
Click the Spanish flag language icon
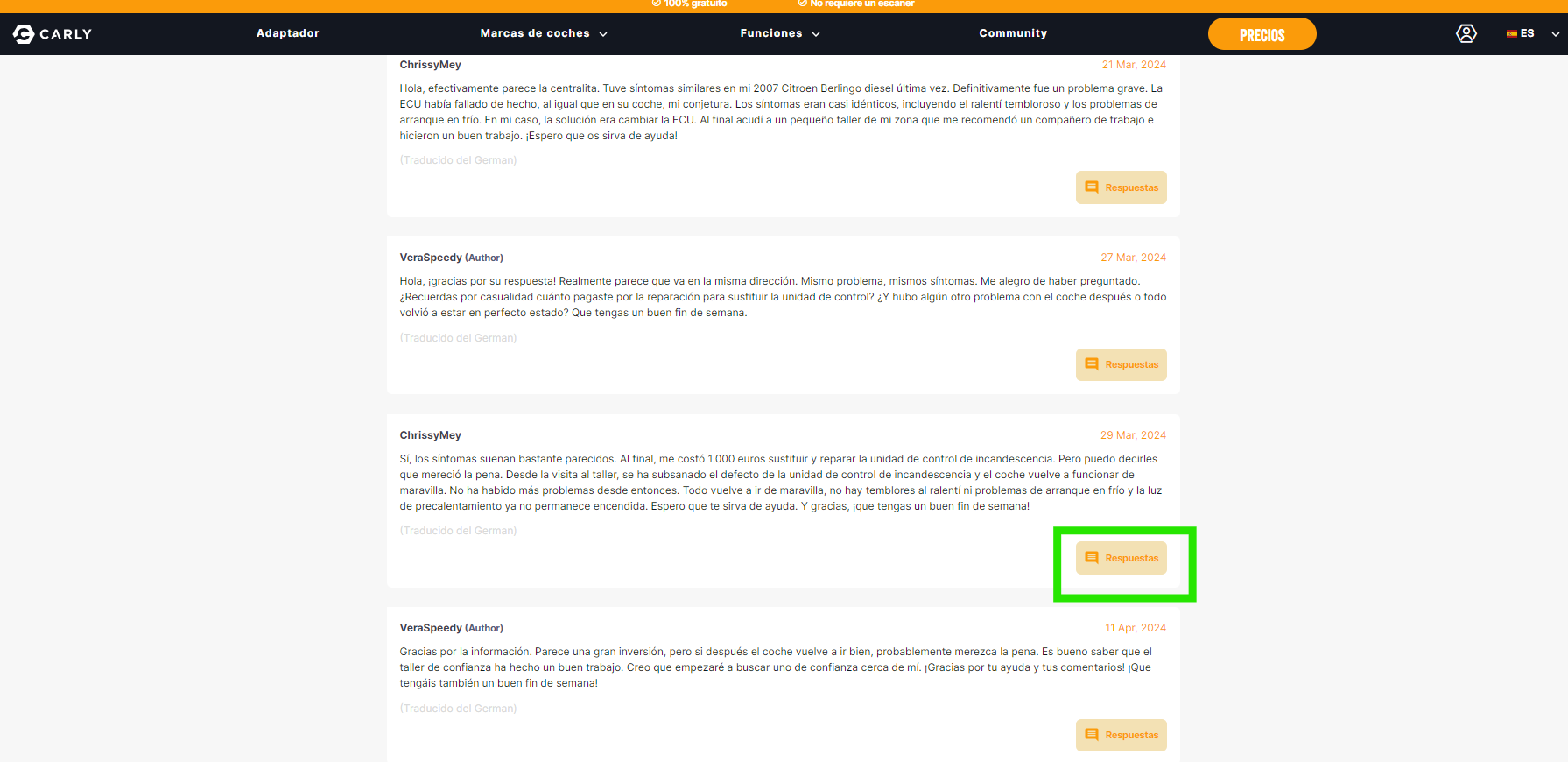(x=1511, y=33)
